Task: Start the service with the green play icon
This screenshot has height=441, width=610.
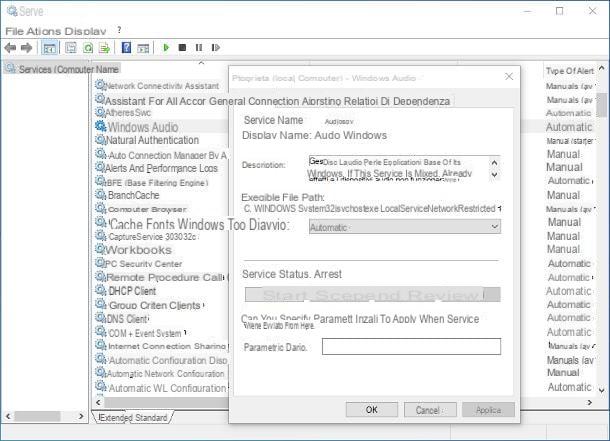Action: click(x=166, y=47)
